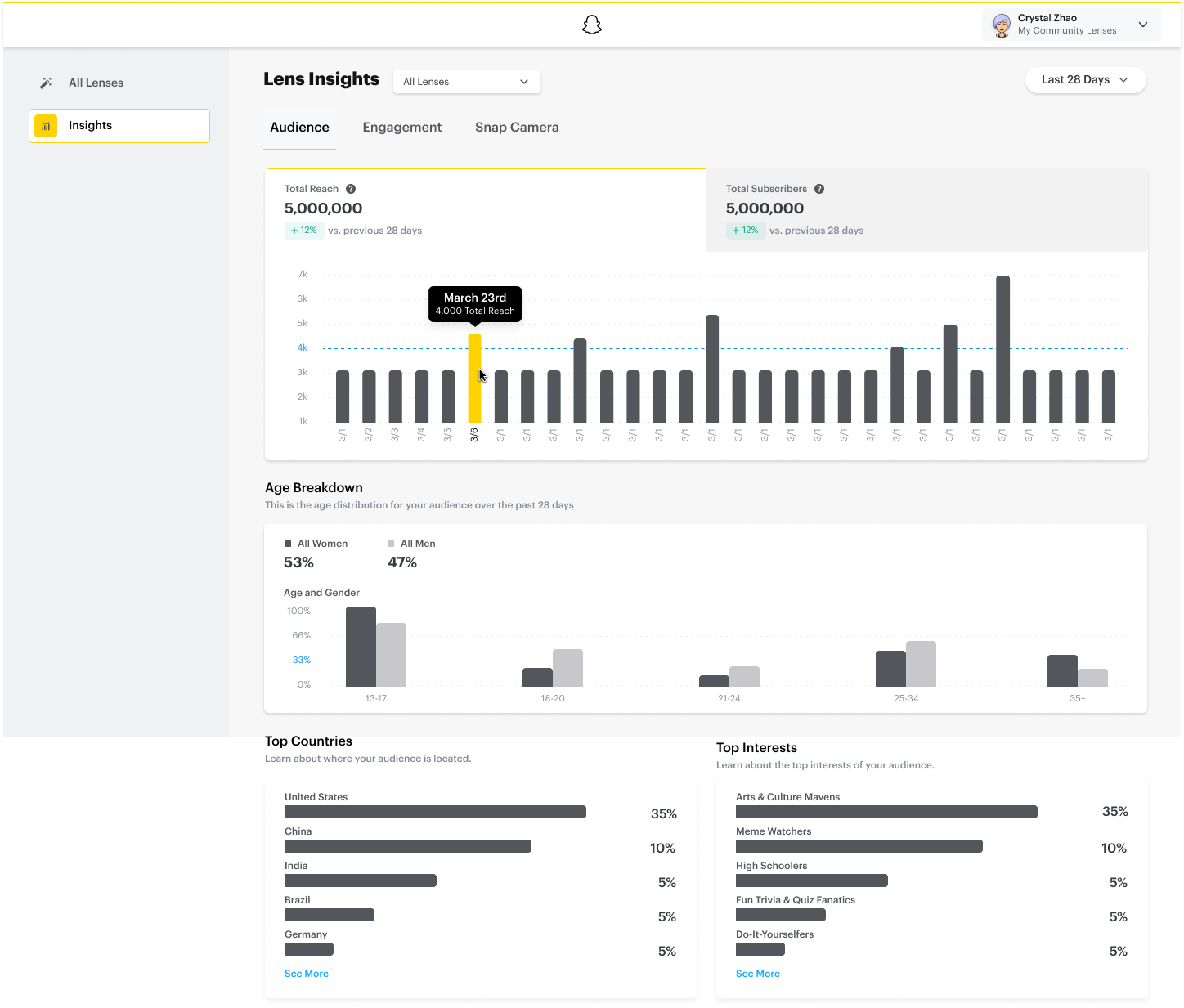Open the Total Reach help tooltip icon
This screenshot has width=1184, height=1008.
tap(351, 188)
